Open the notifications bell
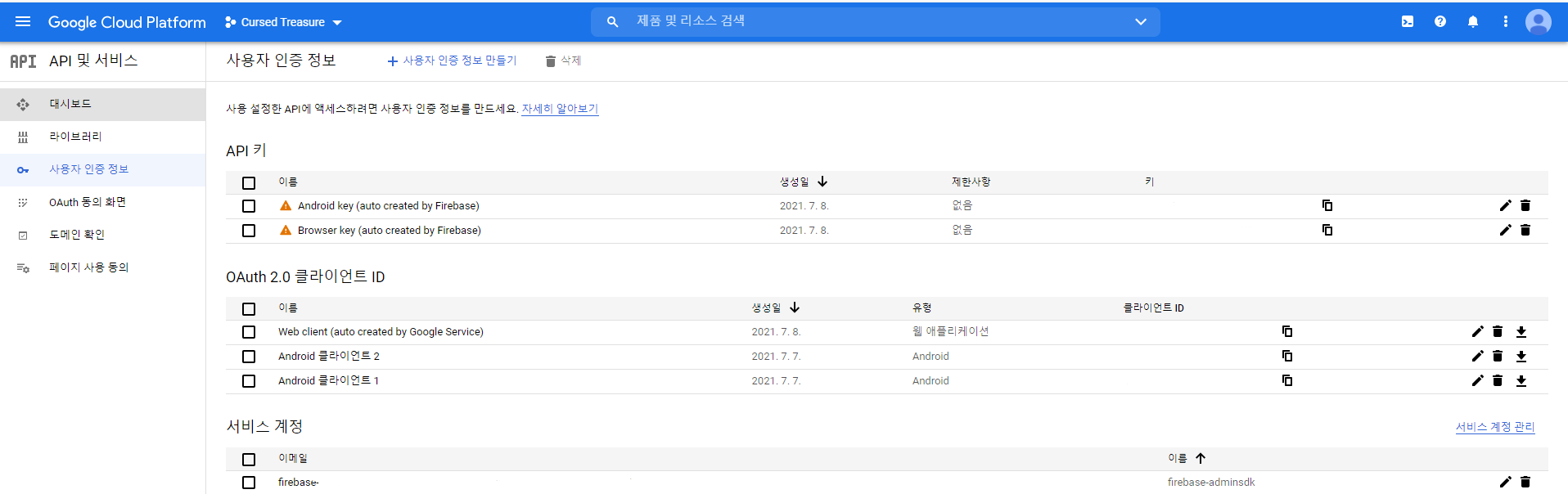The width and height of the screenshot is (1568, 494). [1473, 22]
